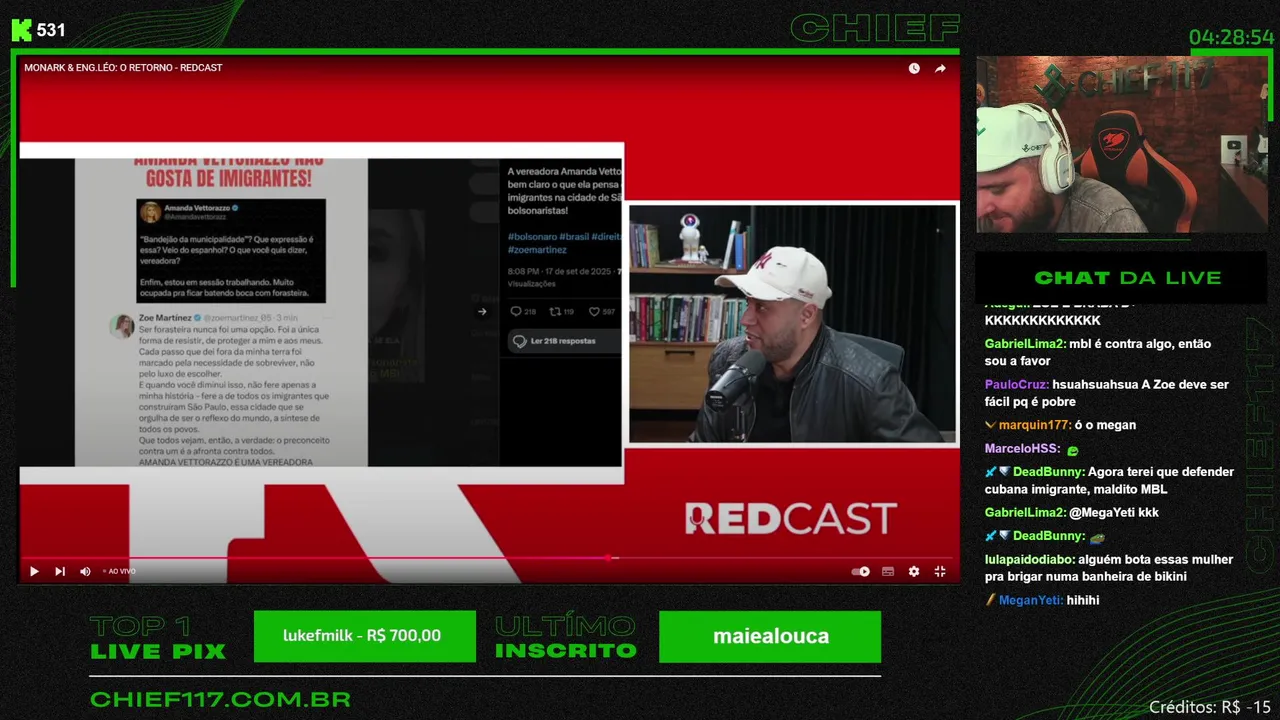Screen dimensions: 1280x720
Task: Mute the video player volume
Action: click(85, 571)
